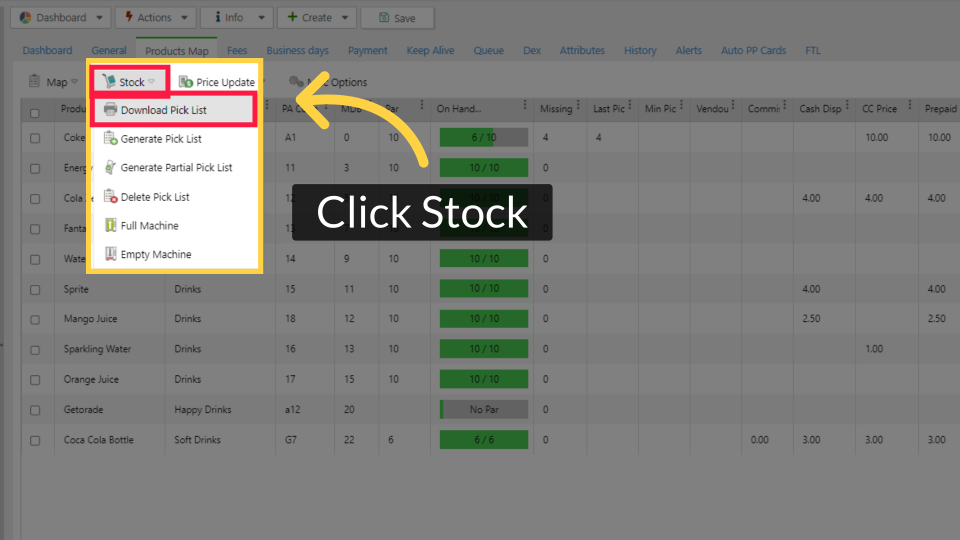
Task: Click the Stock cart icon
Action: (x=109, y=81)
